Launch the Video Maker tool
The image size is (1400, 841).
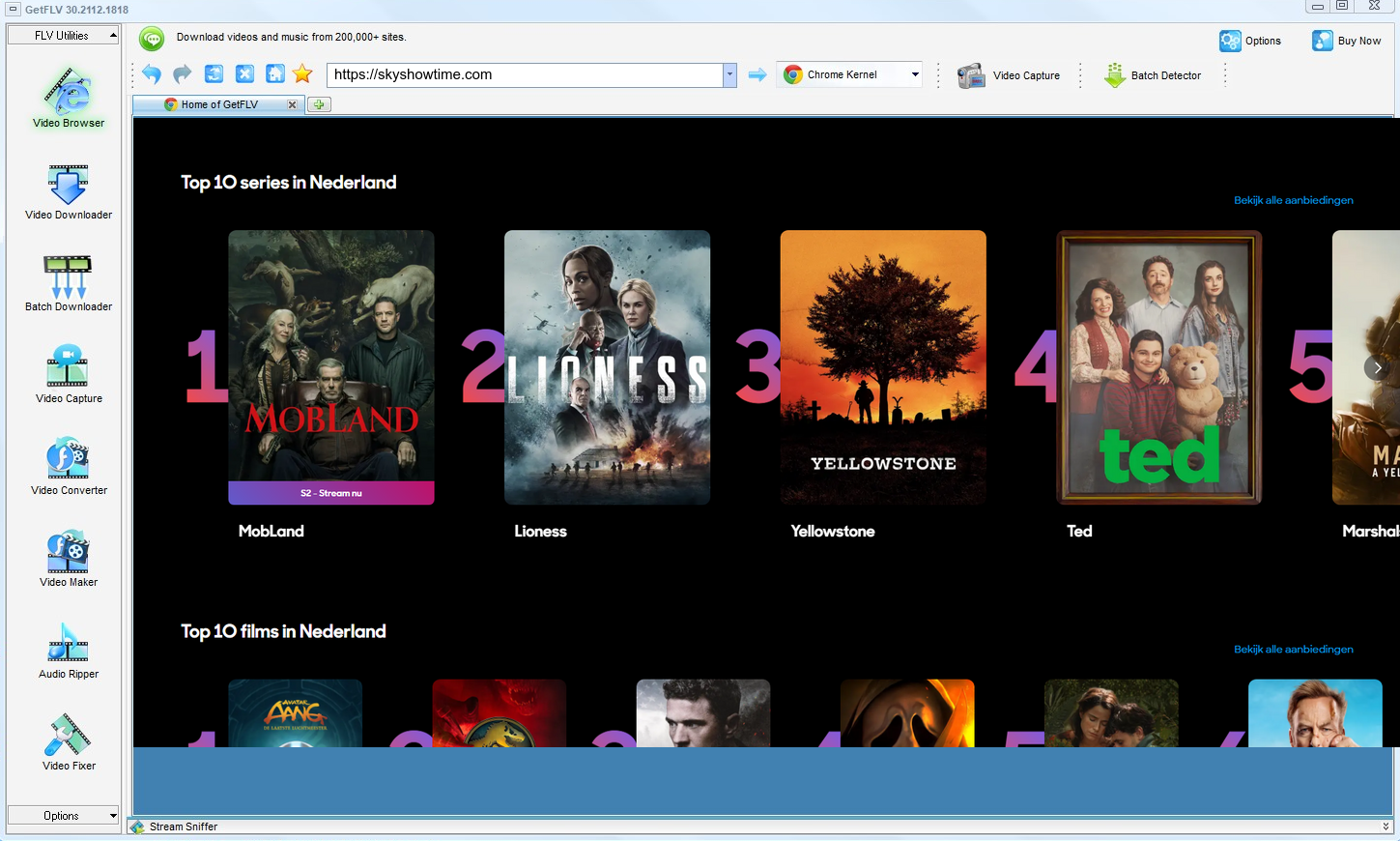(x=69, y=559)
